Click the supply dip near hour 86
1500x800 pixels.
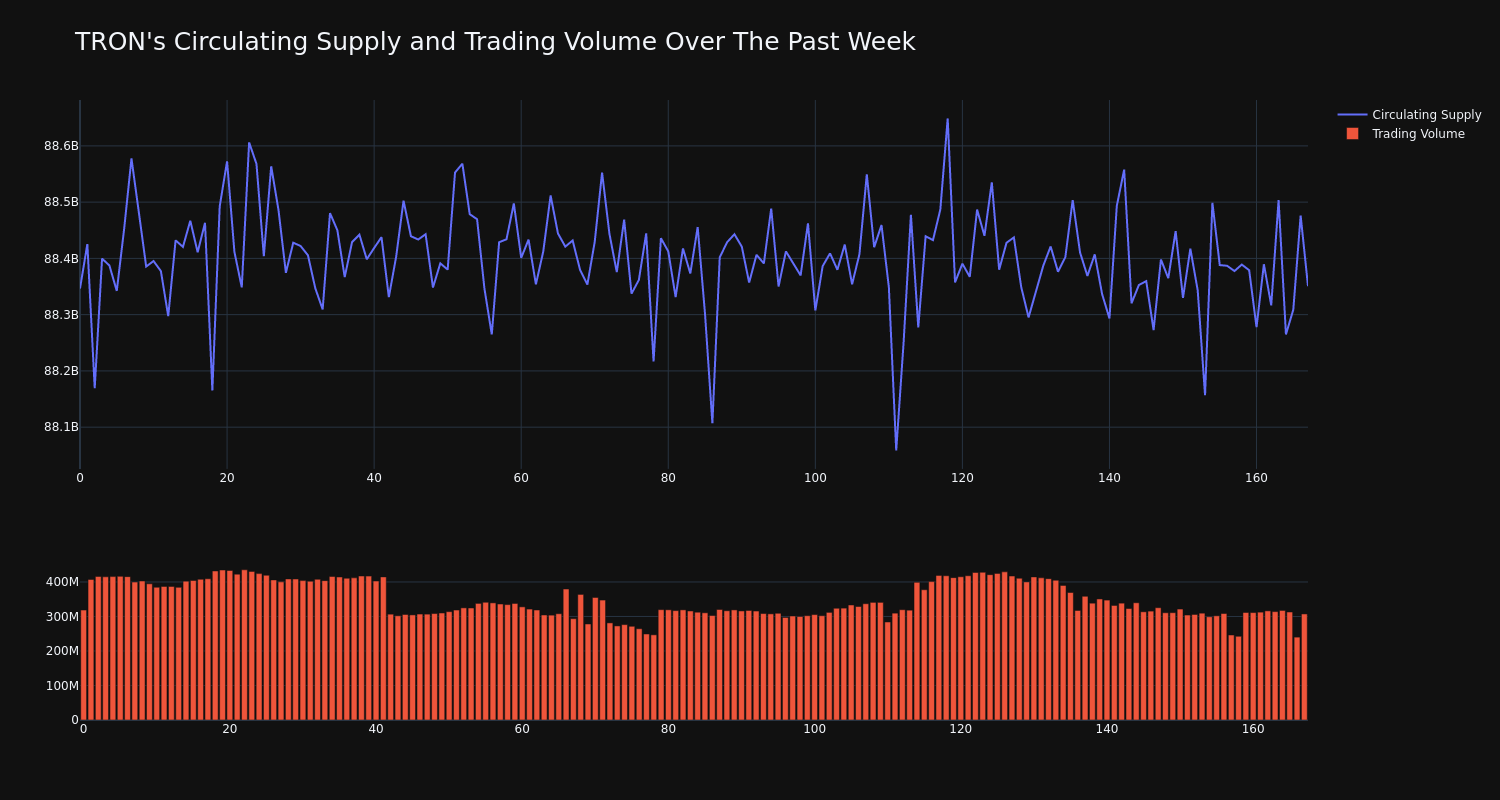(712, 422)
